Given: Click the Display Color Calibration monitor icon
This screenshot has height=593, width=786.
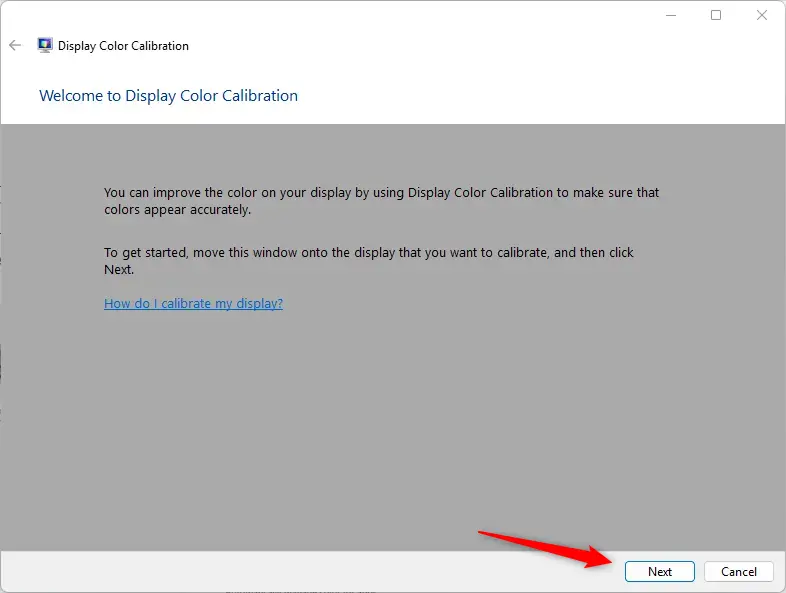Looking at the screenshot, I should (45, 45).
